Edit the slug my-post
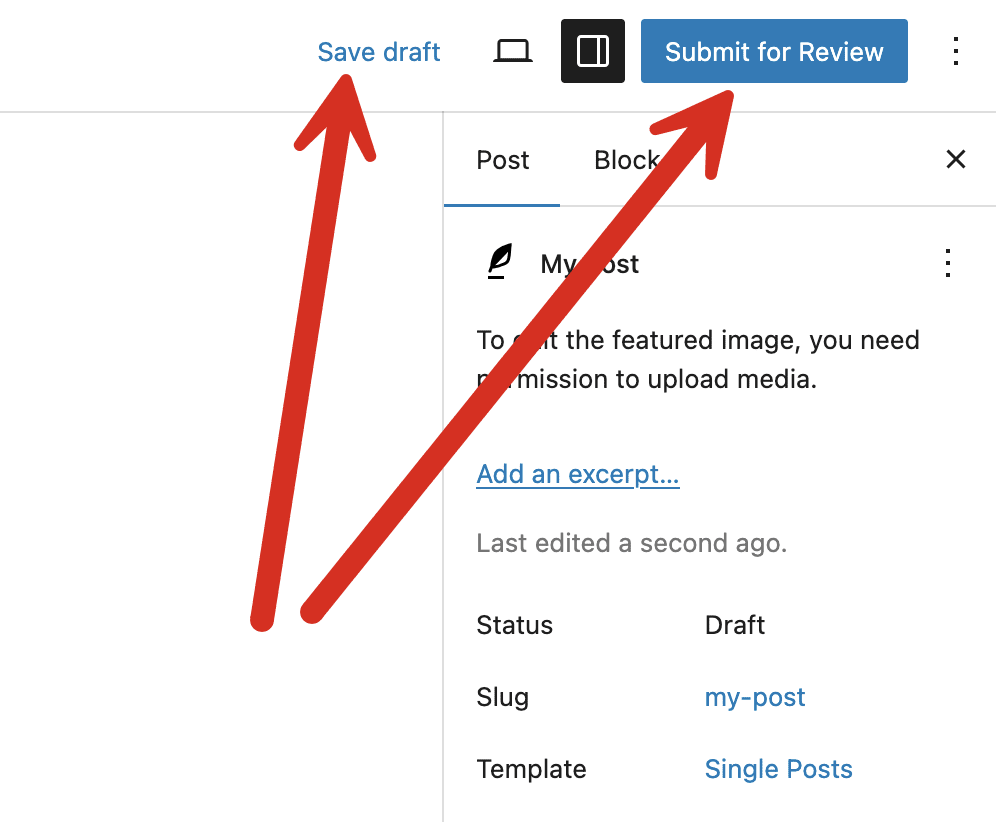This screenshot has height=822, width=996. [755, 697]
